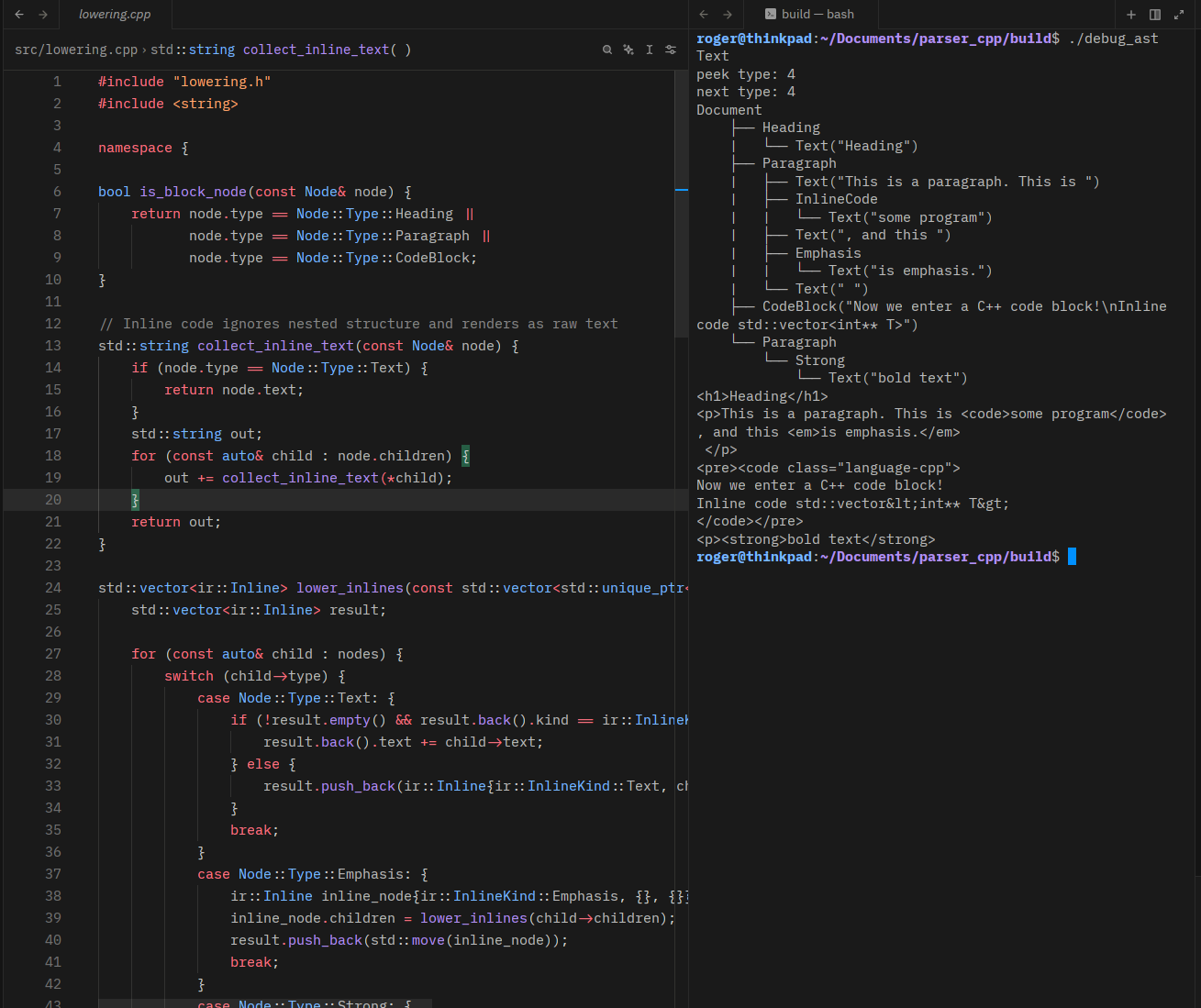
Task: Click 'peek type: 4' in terminal output
Action: tap(746, 74)
